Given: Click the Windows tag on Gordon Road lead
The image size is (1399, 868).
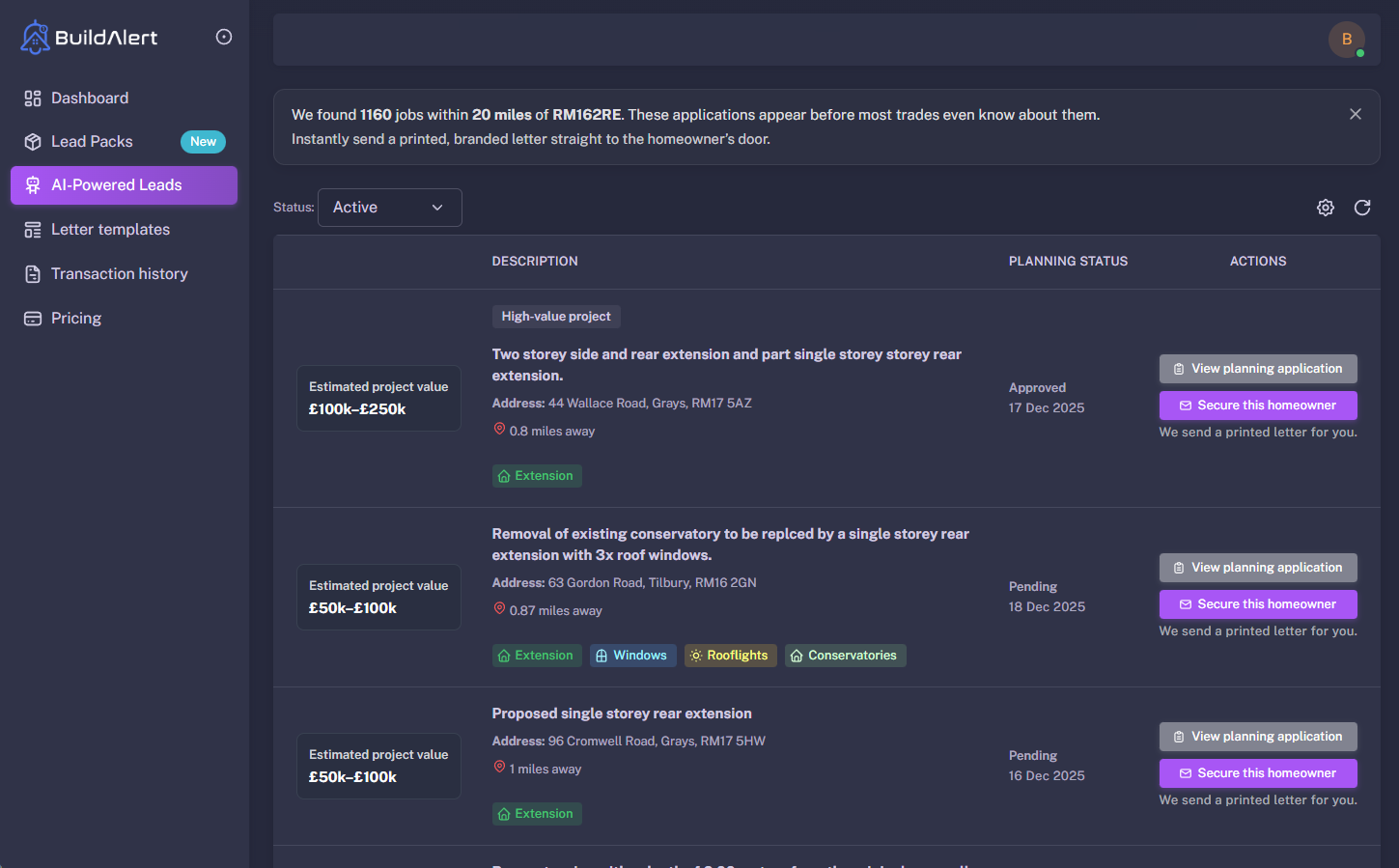Looking at the screenshot, I should tap(631, 656).
